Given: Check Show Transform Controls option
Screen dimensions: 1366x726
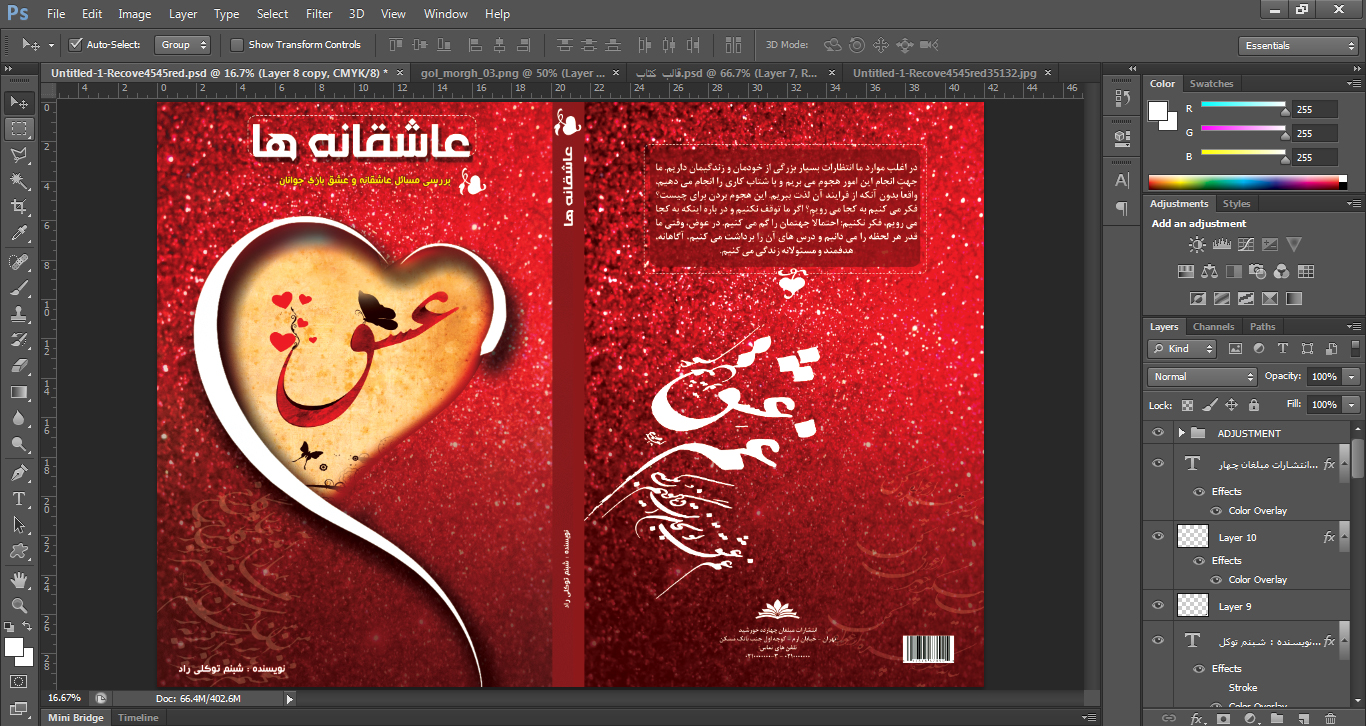Looking at the screenshot, I should 237,45.
